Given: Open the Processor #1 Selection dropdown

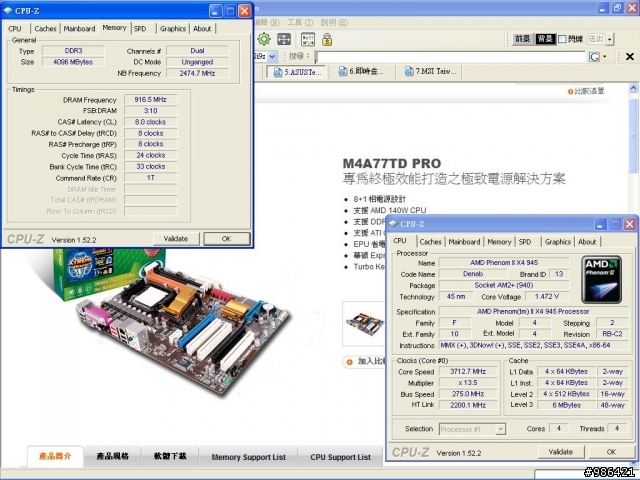Looking at the screenshot, I should click(500, 429).
